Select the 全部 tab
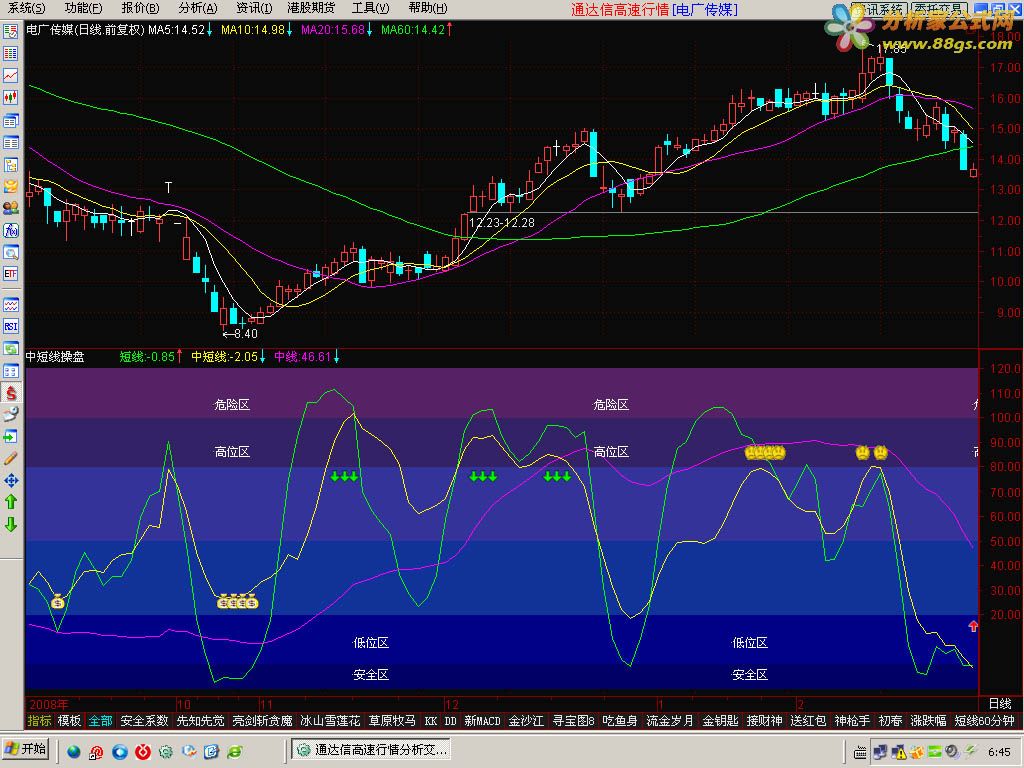This screenshot has width=1024, height=768. [101, 721]
